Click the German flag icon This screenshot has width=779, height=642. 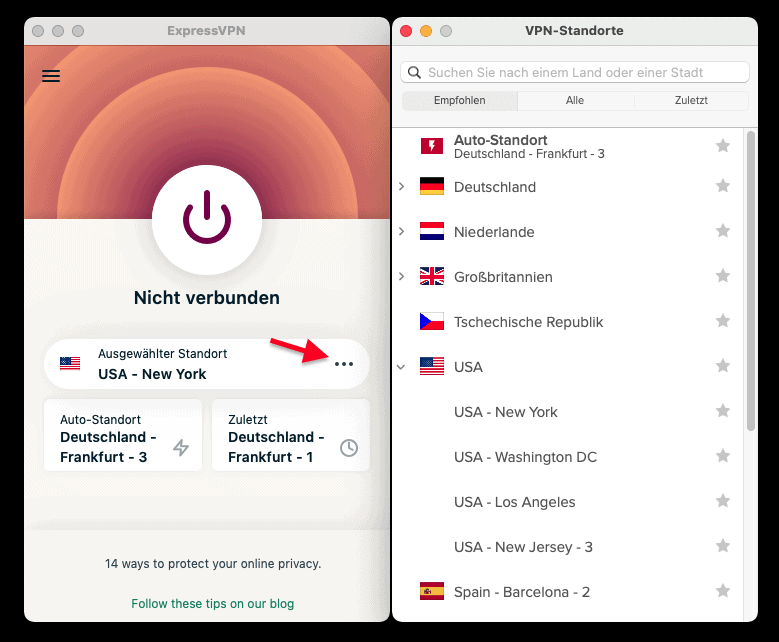tap(432, 186)
